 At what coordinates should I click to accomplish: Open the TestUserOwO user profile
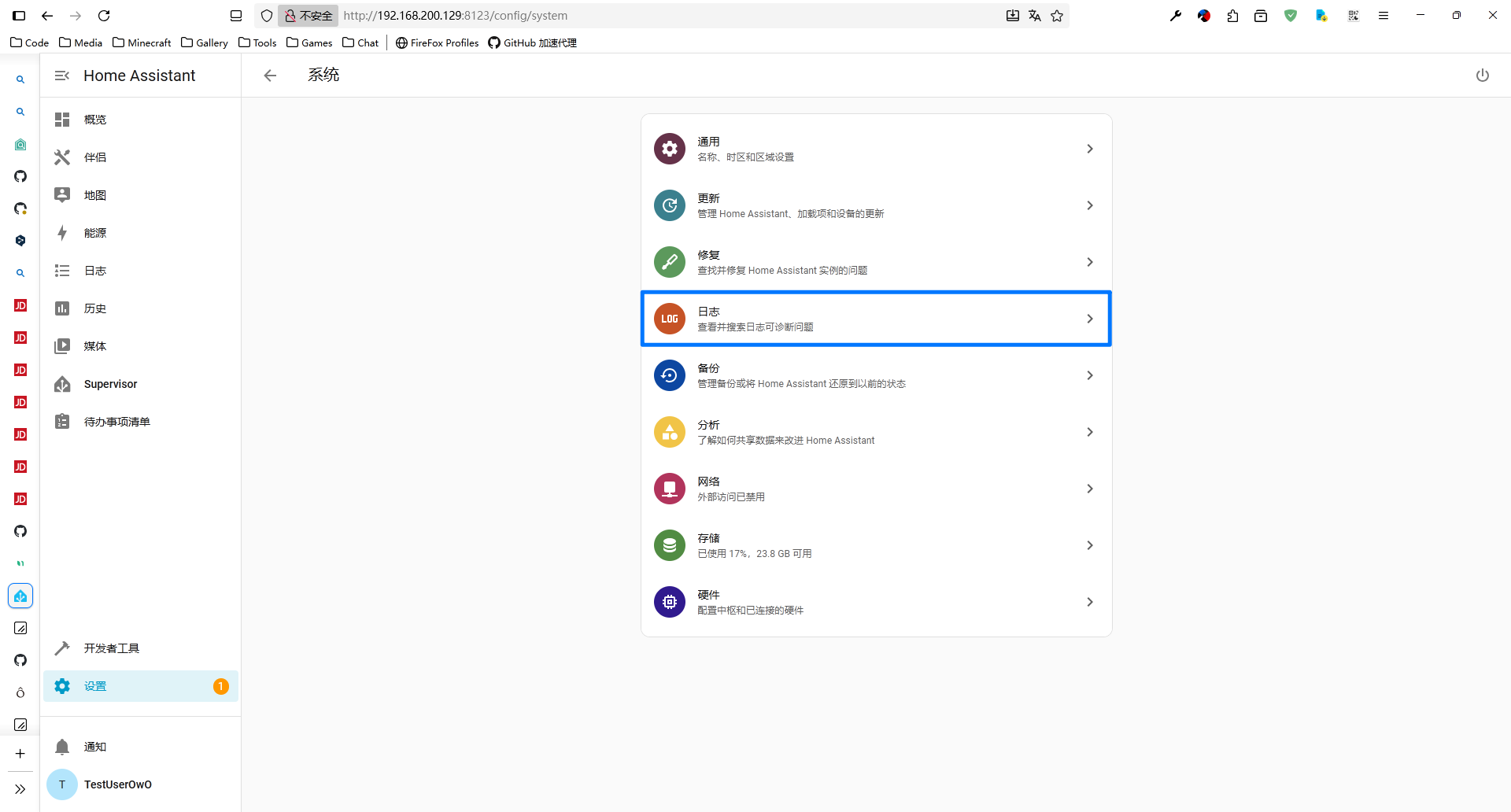(117, 784)
